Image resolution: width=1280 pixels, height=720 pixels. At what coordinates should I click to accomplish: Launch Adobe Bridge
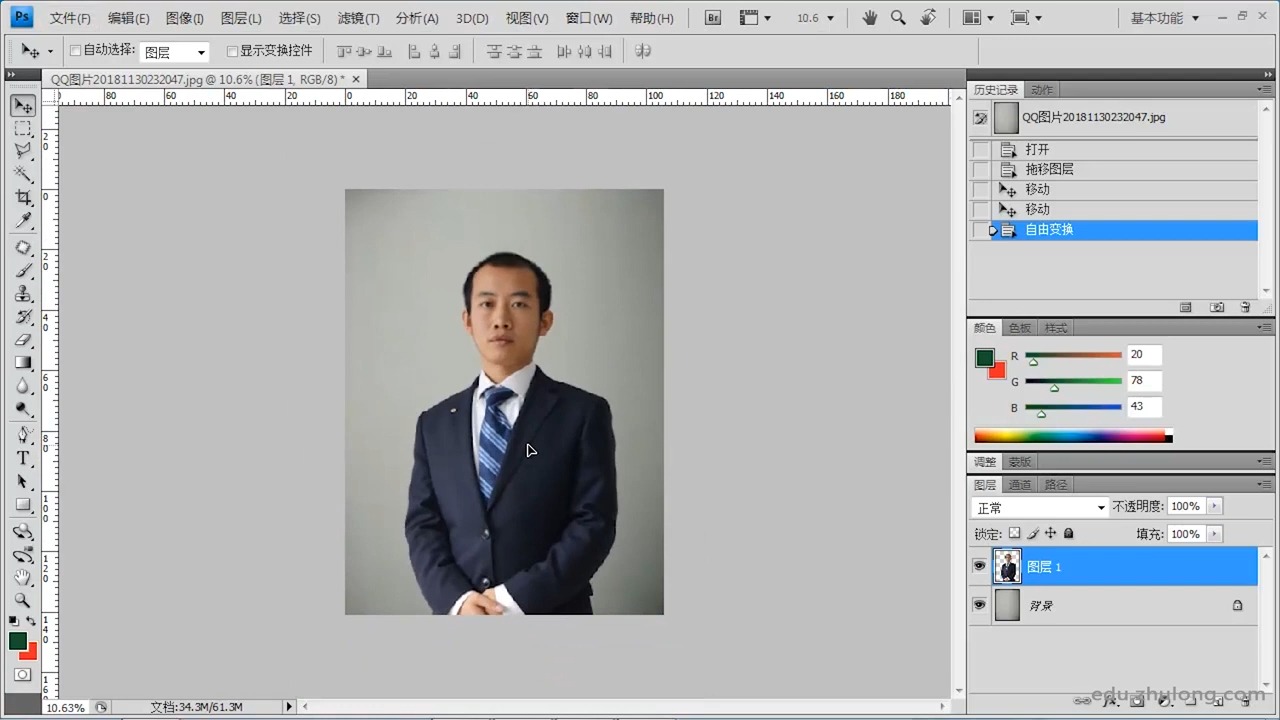click(713, 18)
